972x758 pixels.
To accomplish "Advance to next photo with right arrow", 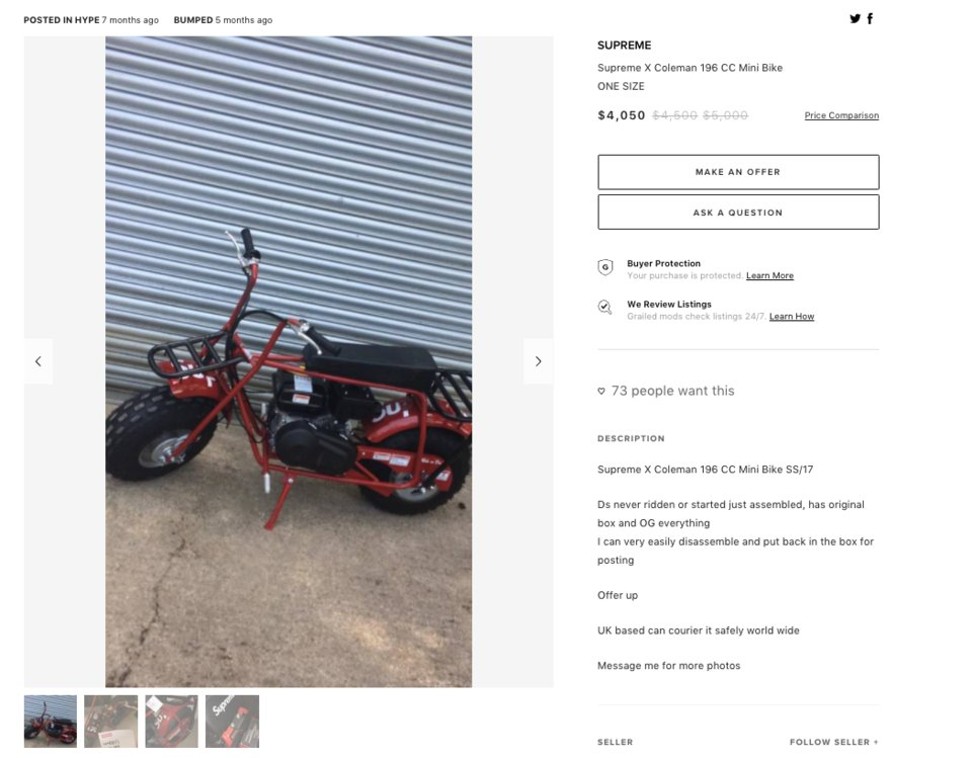I will click(x=538, y=361).
